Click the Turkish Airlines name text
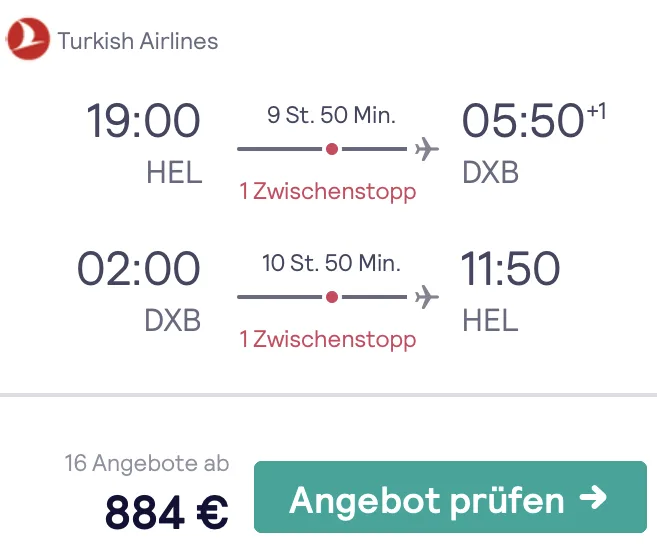Screen dimensions: 657x552 (138, 41)
